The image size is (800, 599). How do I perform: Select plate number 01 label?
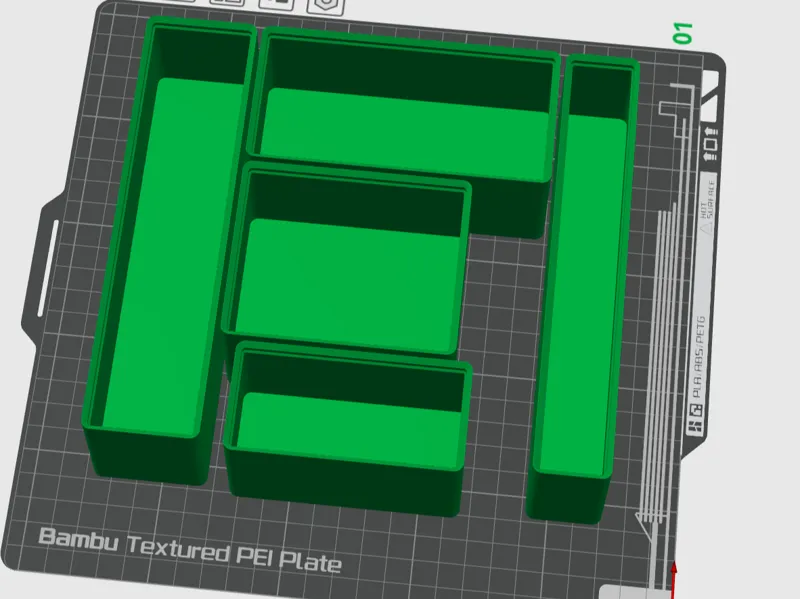683,33
